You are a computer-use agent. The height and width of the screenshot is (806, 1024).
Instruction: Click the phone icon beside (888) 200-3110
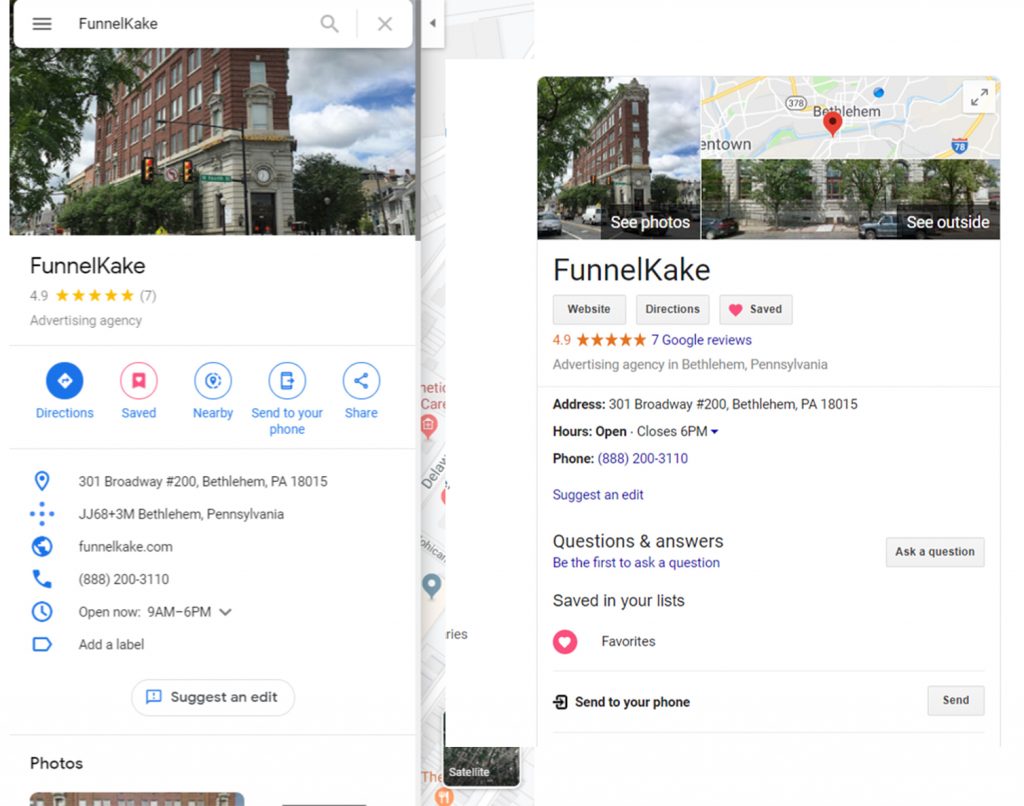click(x=42, y=579)
